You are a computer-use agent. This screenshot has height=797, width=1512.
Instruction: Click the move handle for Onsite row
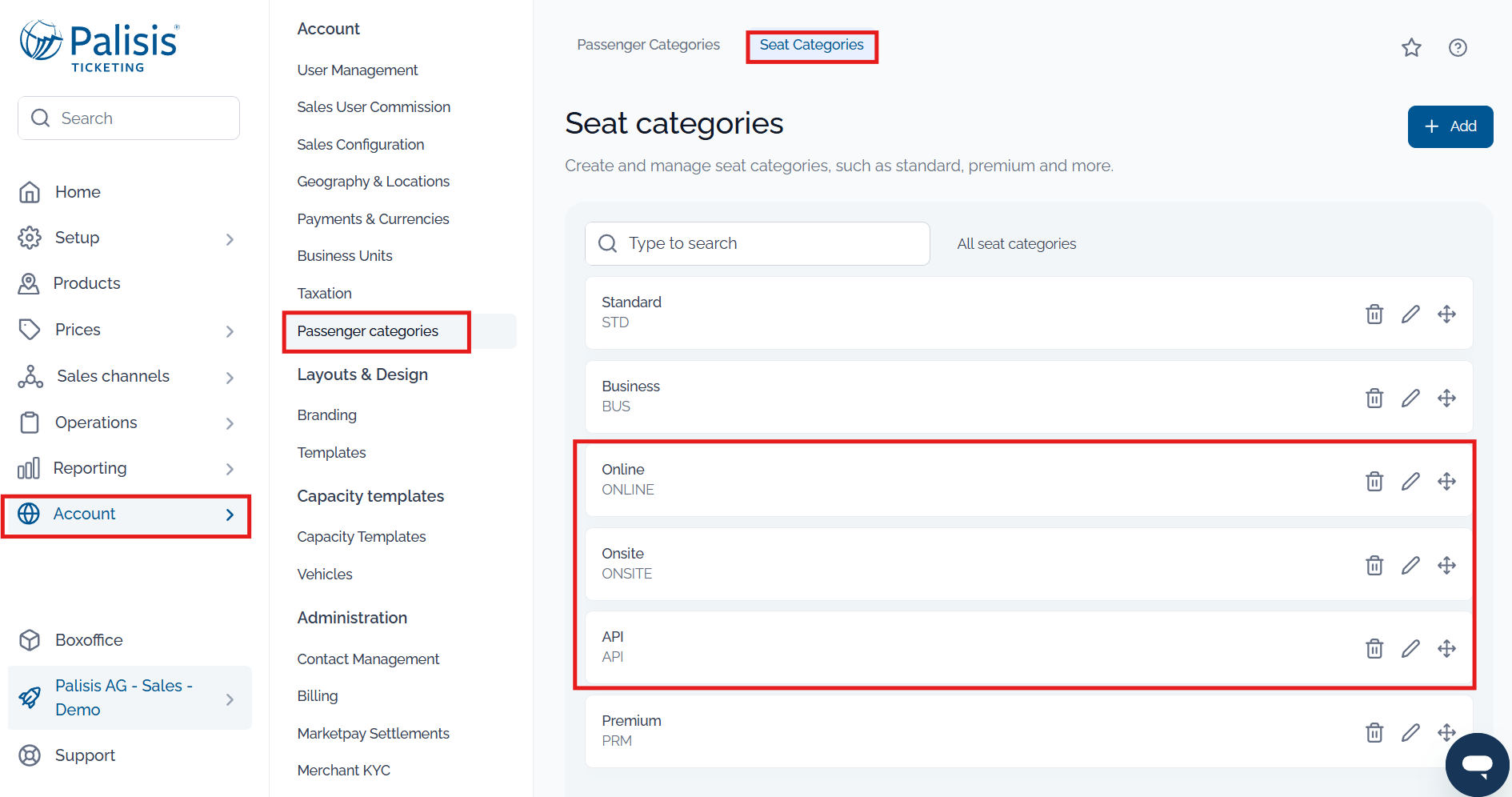click(1446, 565)
